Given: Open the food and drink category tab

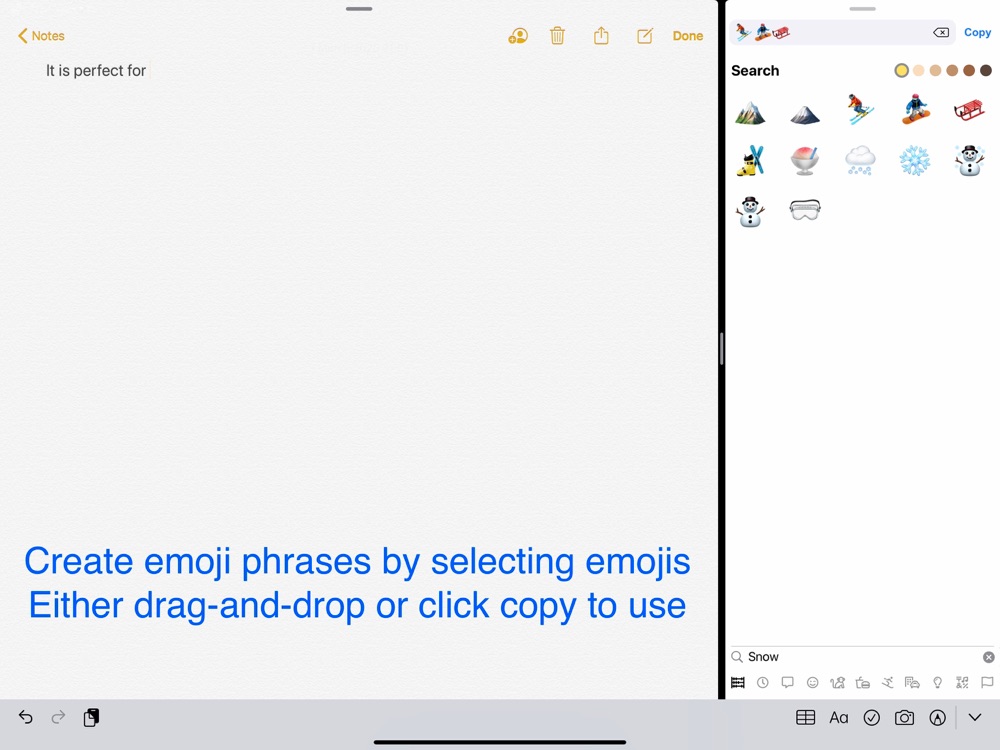Looking at the screenshot, I should [x=862, y=682].
